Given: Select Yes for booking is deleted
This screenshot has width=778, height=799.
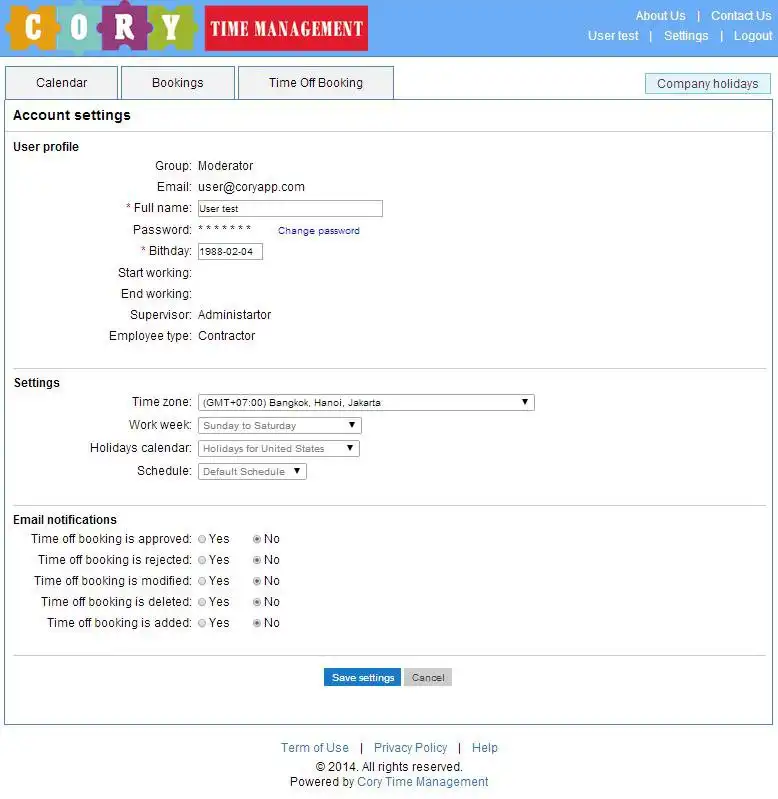Looking at the screenshot, I should pyautogui.click(x=202, y=602).
